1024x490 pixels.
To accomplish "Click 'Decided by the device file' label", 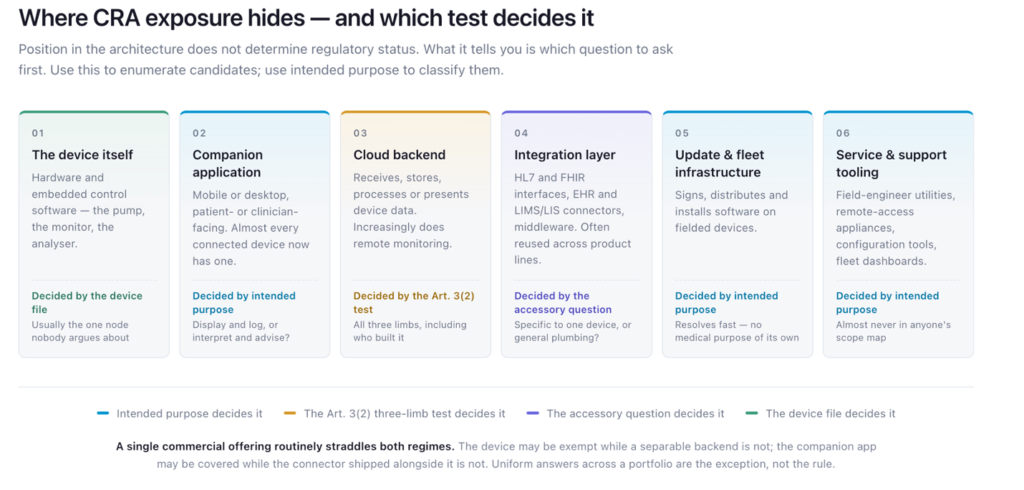I will (87, 302).
